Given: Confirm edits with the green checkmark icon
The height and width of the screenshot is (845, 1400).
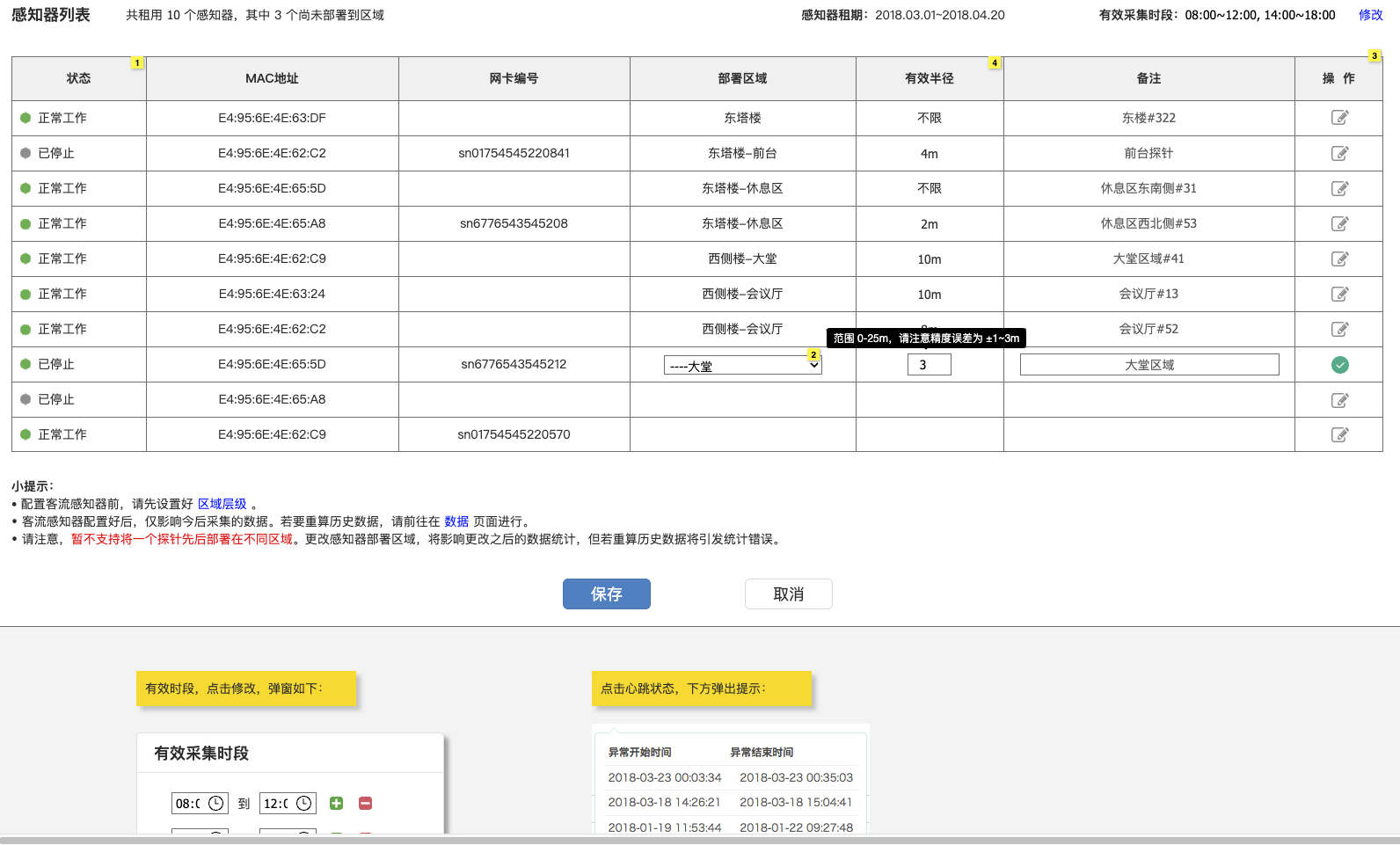Looking at the screenshot, I should point(1339,365).
